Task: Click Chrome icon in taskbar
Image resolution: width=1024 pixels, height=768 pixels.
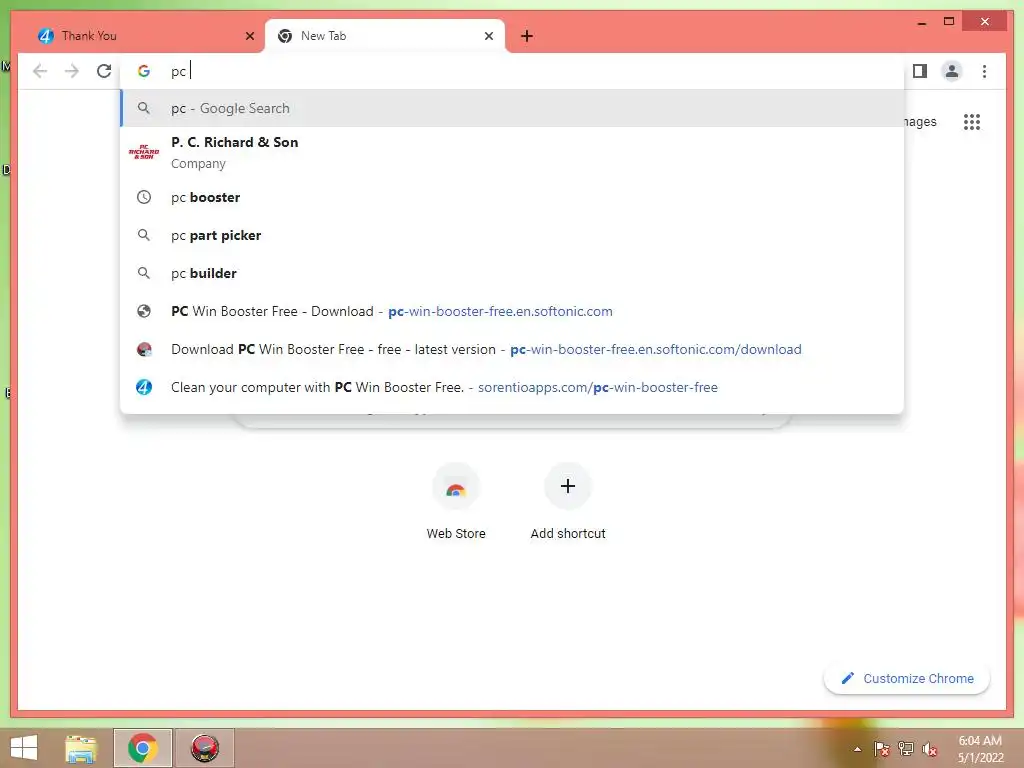Action: click(x=143, y=748)
